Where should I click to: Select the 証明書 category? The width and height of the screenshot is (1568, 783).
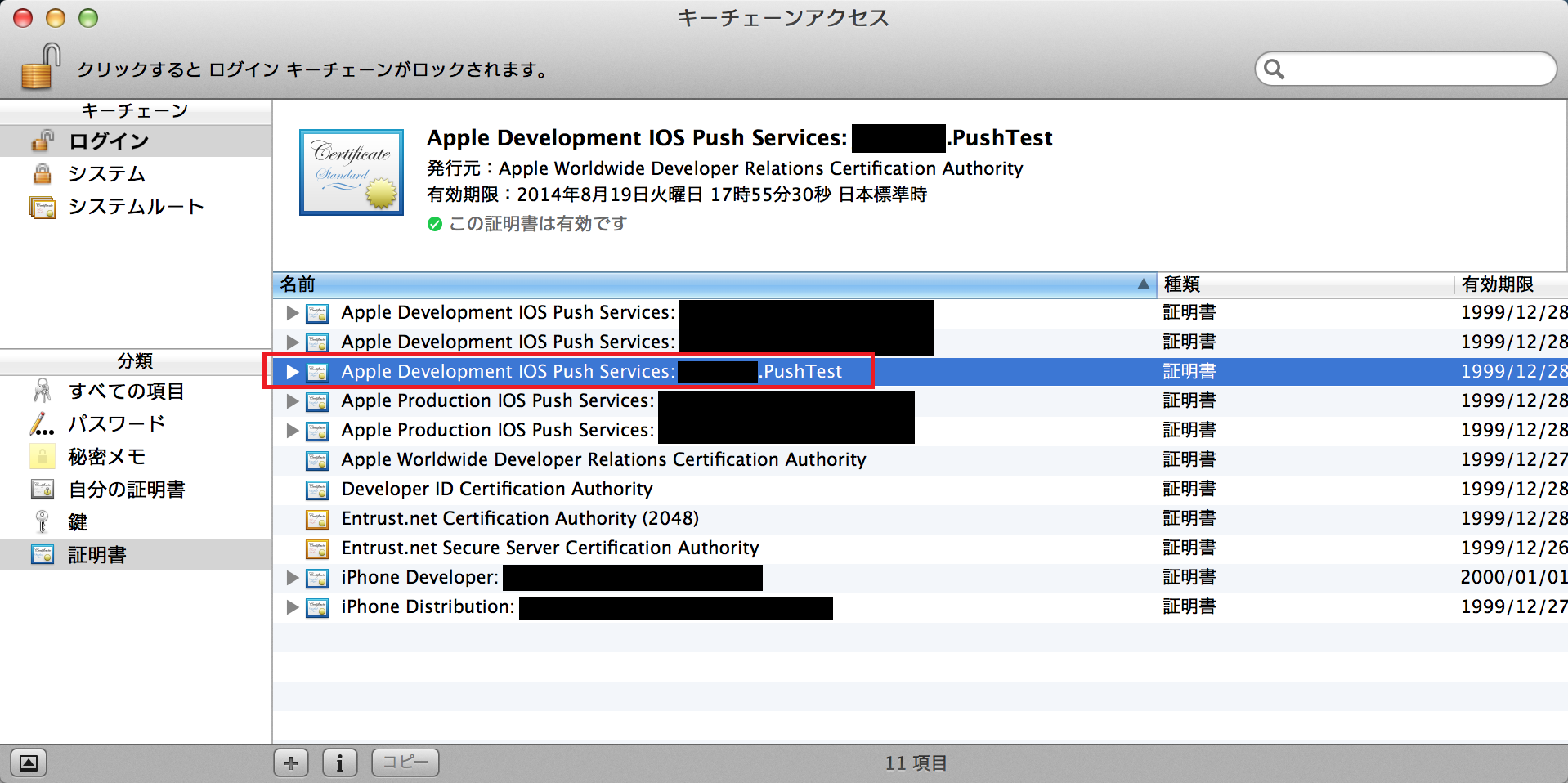pos(136,554)
